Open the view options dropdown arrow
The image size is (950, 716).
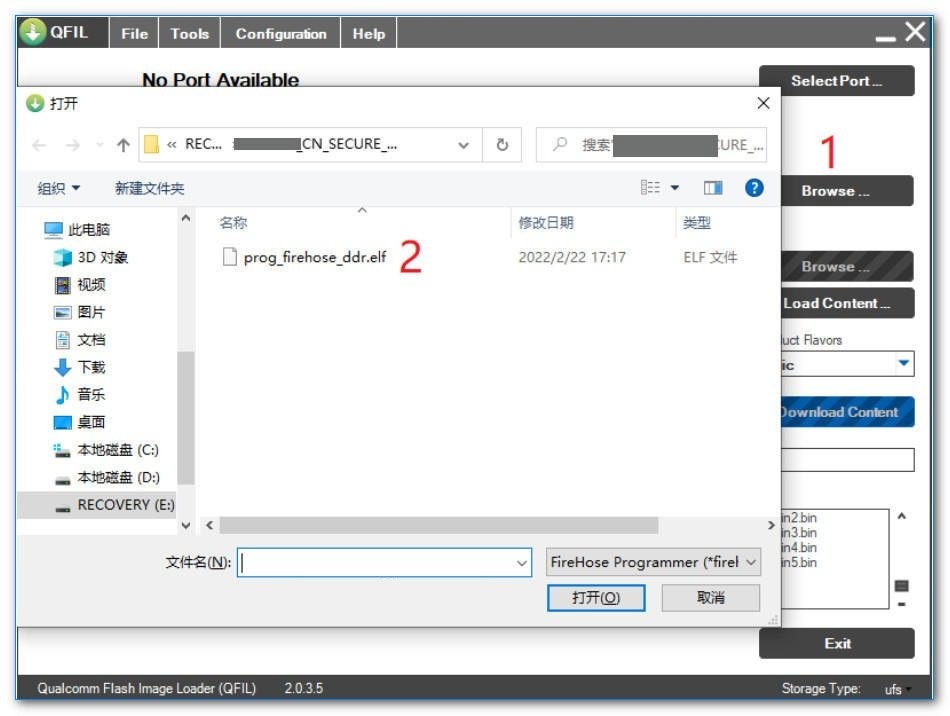674,188
